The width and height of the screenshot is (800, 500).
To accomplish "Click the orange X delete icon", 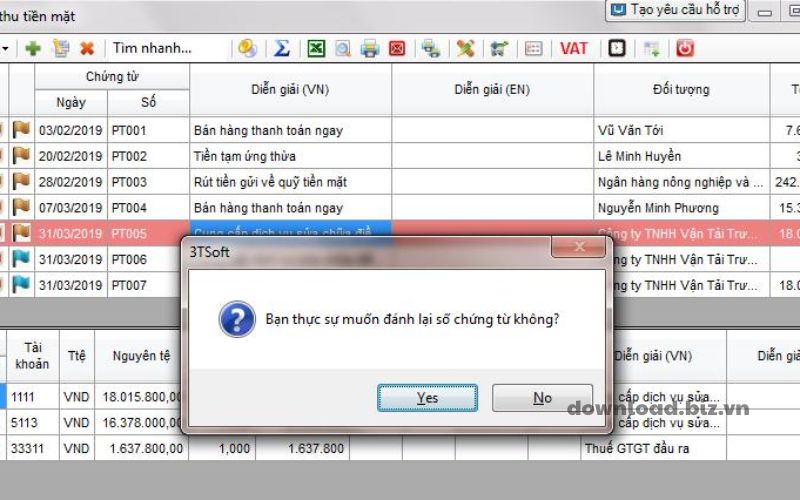I will 87,48.
